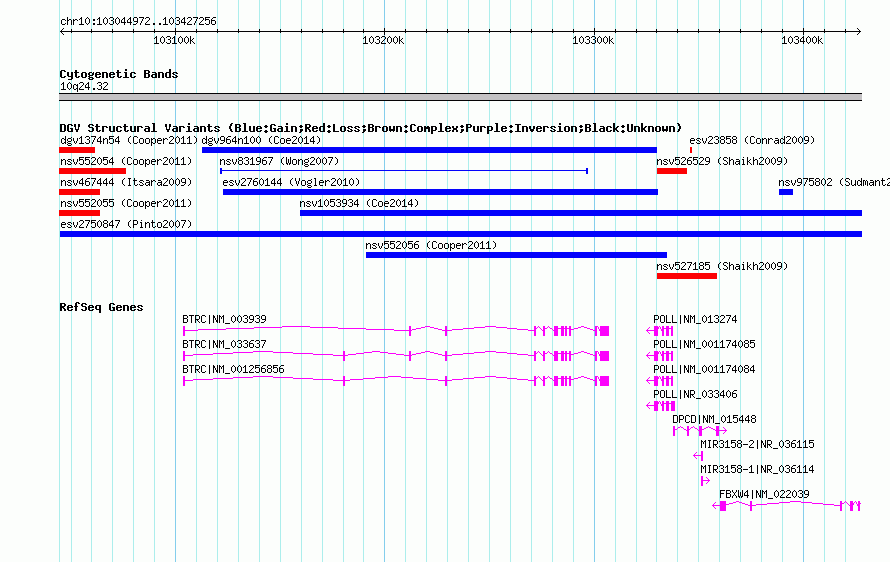Click the dgv1374n54 (Cooper2011) red loss bar

point(77,150)
